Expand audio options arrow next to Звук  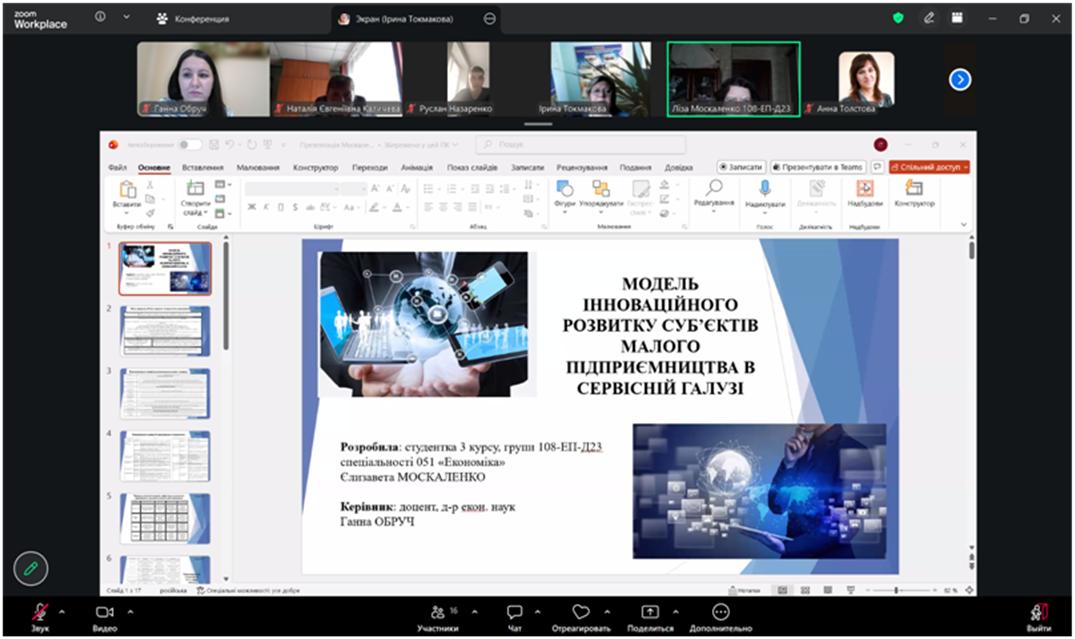point(61,611)
